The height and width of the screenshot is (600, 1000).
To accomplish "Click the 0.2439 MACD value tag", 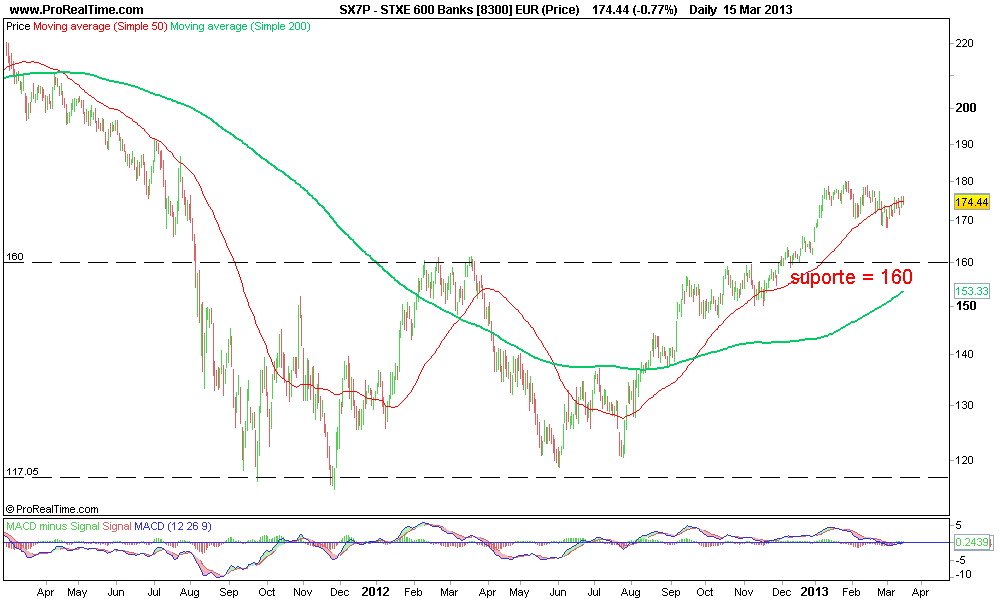I will 971,543.
